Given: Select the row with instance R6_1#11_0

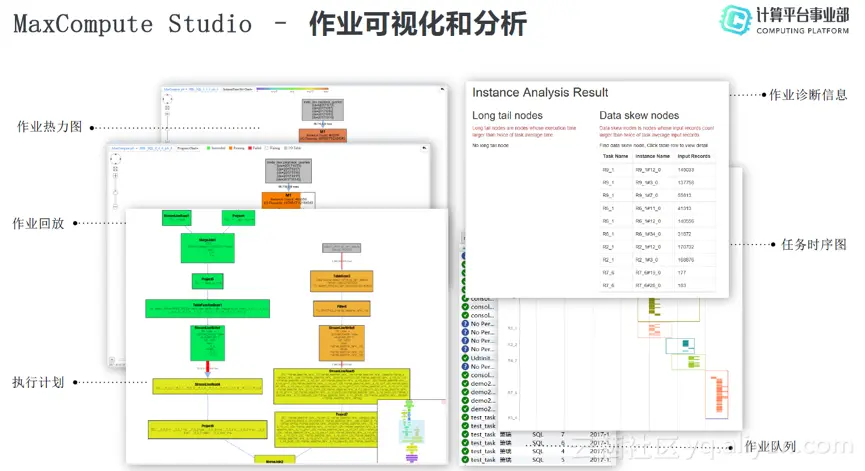Looking at the screenshot, I should (657, 208).
